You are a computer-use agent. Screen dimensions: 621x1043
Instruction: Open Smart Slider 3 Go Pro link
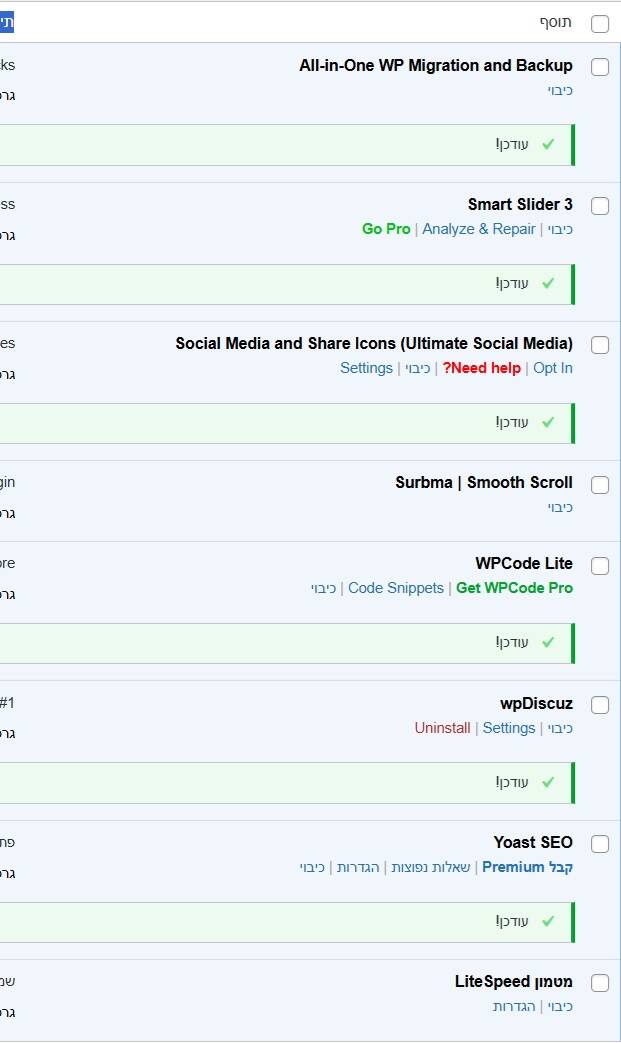pyautogui.click(x=386, y=229)
